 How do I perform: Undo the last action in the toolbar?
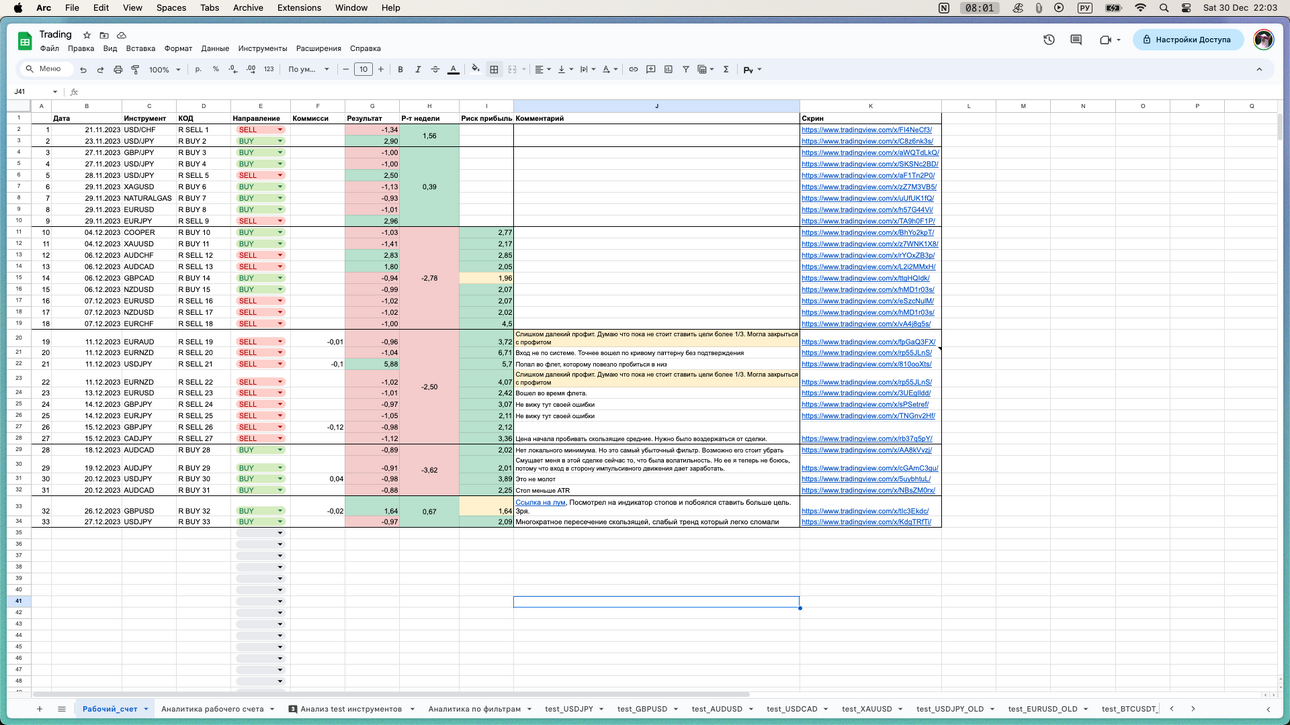[83, 70]
